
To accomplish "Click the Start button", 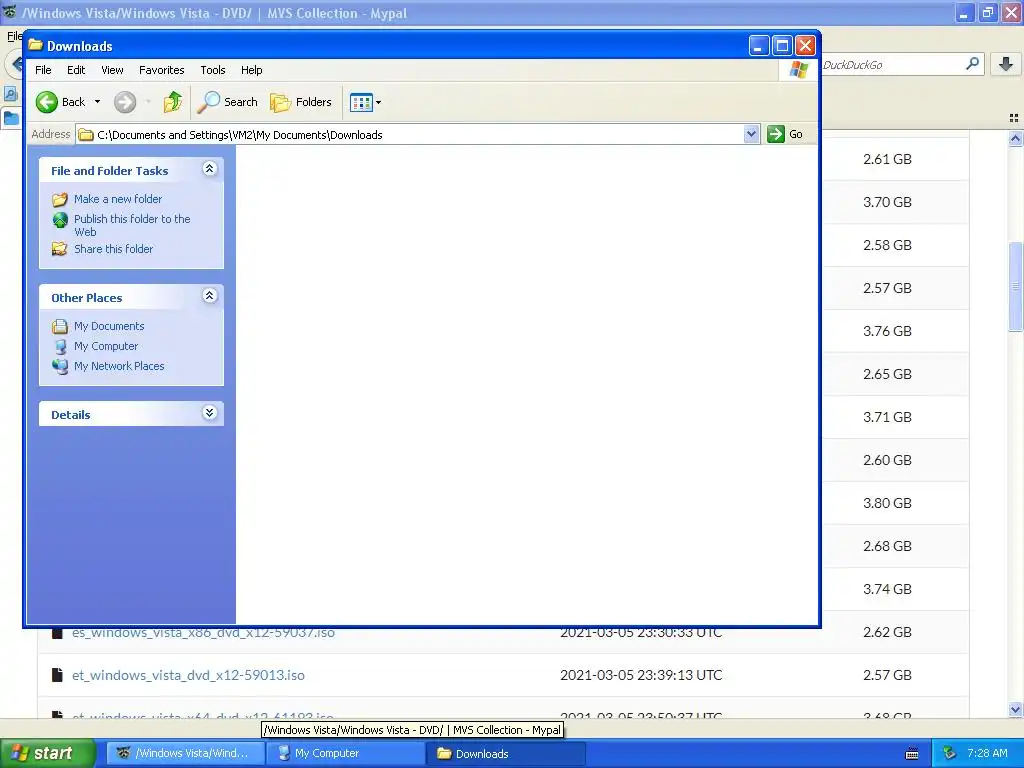I will 47,753.
